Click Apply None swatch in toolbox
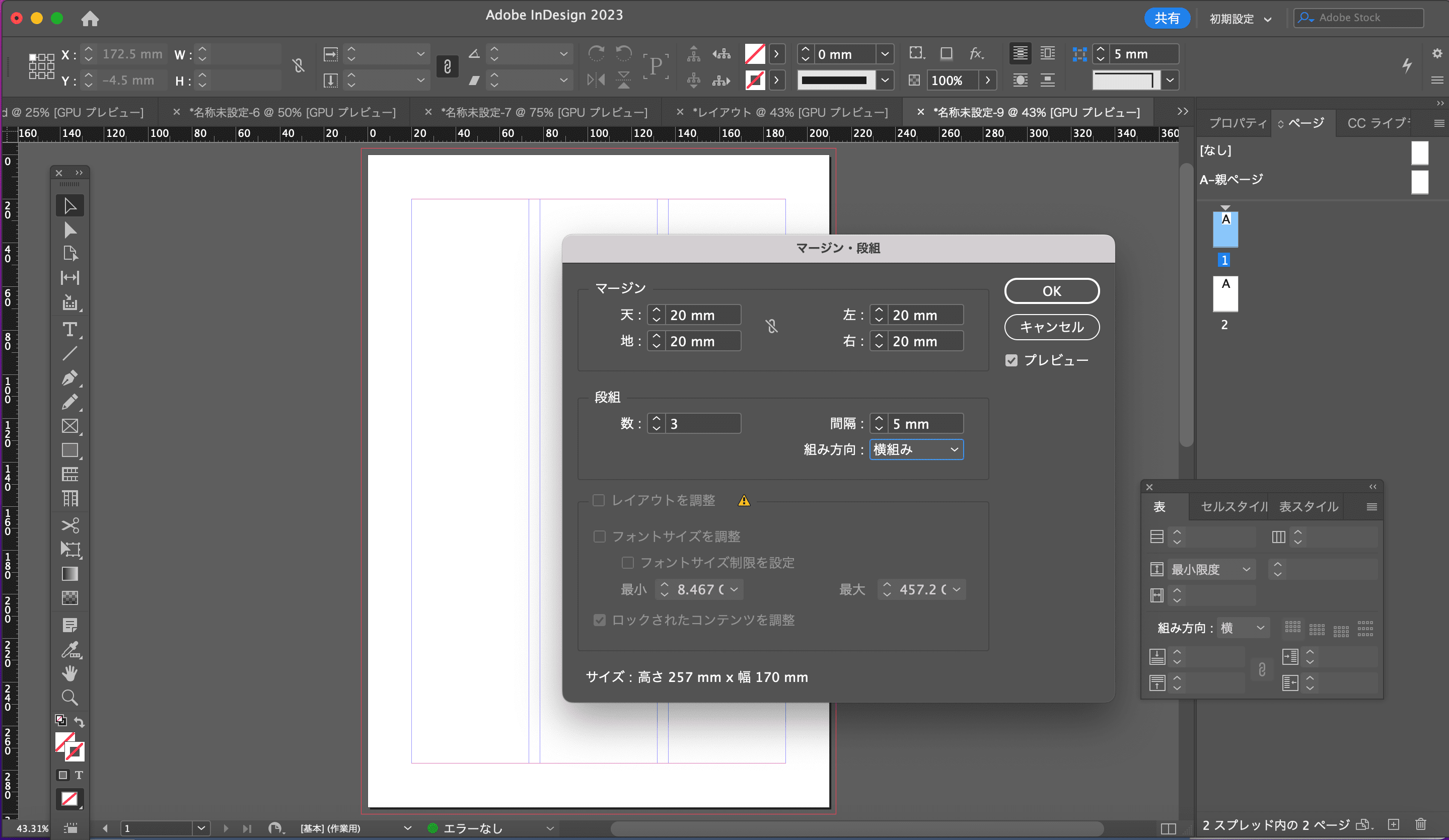The height and width of the screenshot is (840, 1449). 69,799
